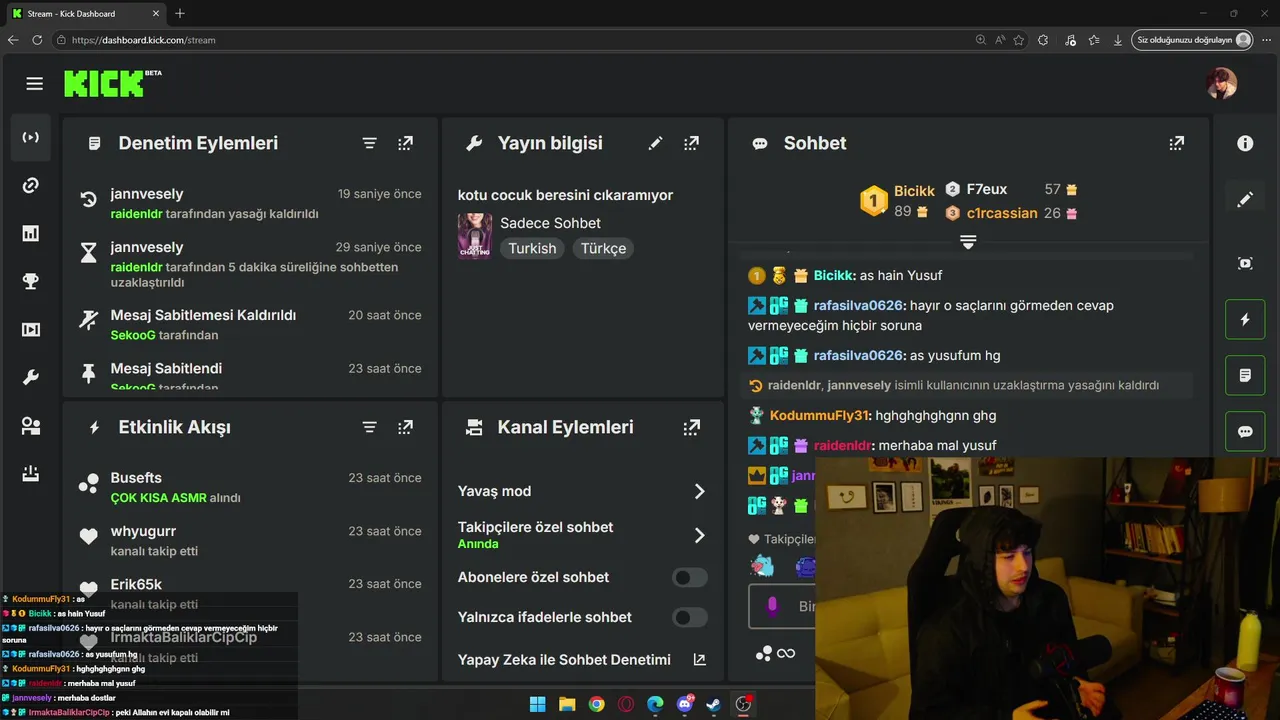
Task: Click the KICK logo
Action: pyautogui.click(x=105, y=84)
